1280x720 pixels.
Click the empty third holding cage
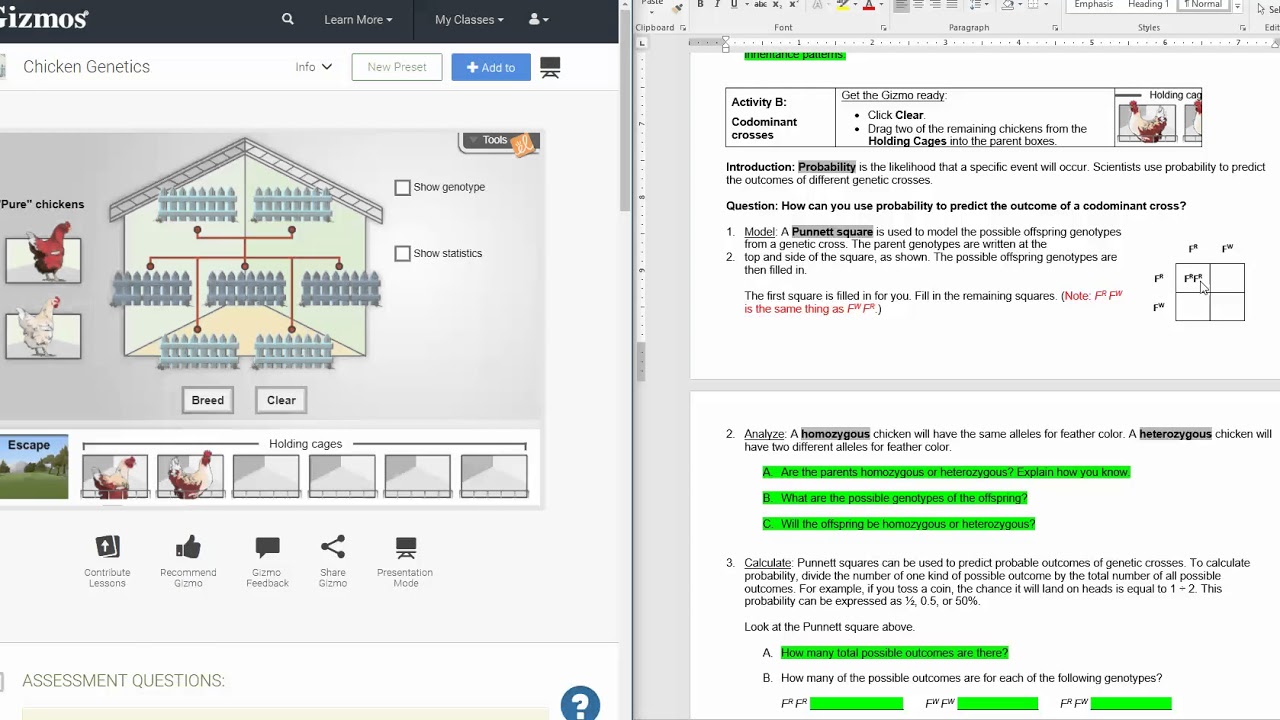(x=266, y=476)
